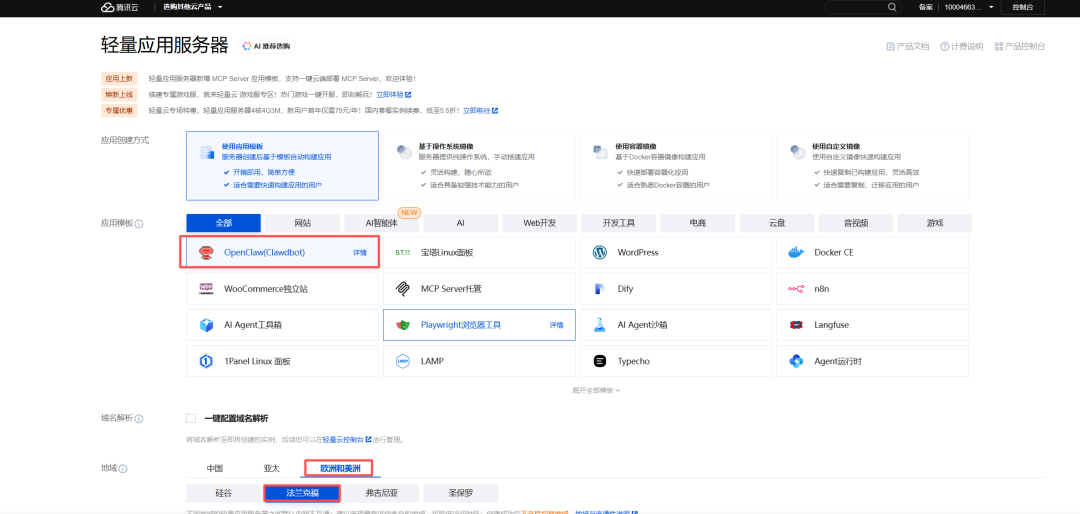Open 详情 link on Playwright card
Image resolution: width=1080 pixels, height=514 pixels.
(x=557, y=325)
